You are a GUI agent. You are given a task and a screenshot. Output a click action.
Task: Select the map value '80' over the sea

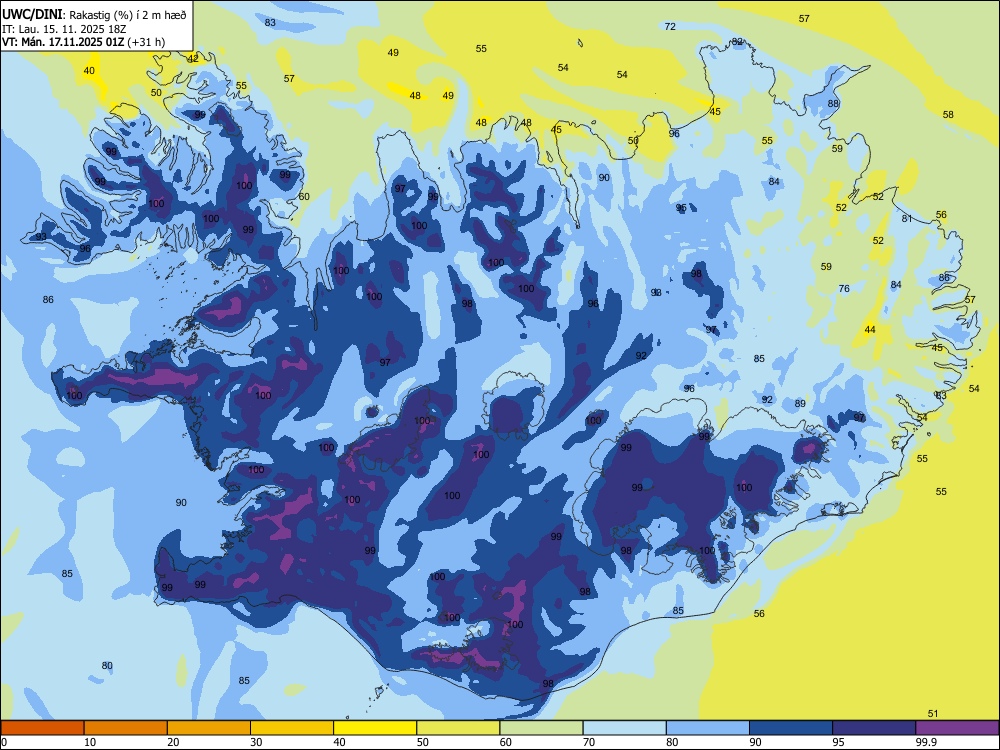click(x=107, y=666)
